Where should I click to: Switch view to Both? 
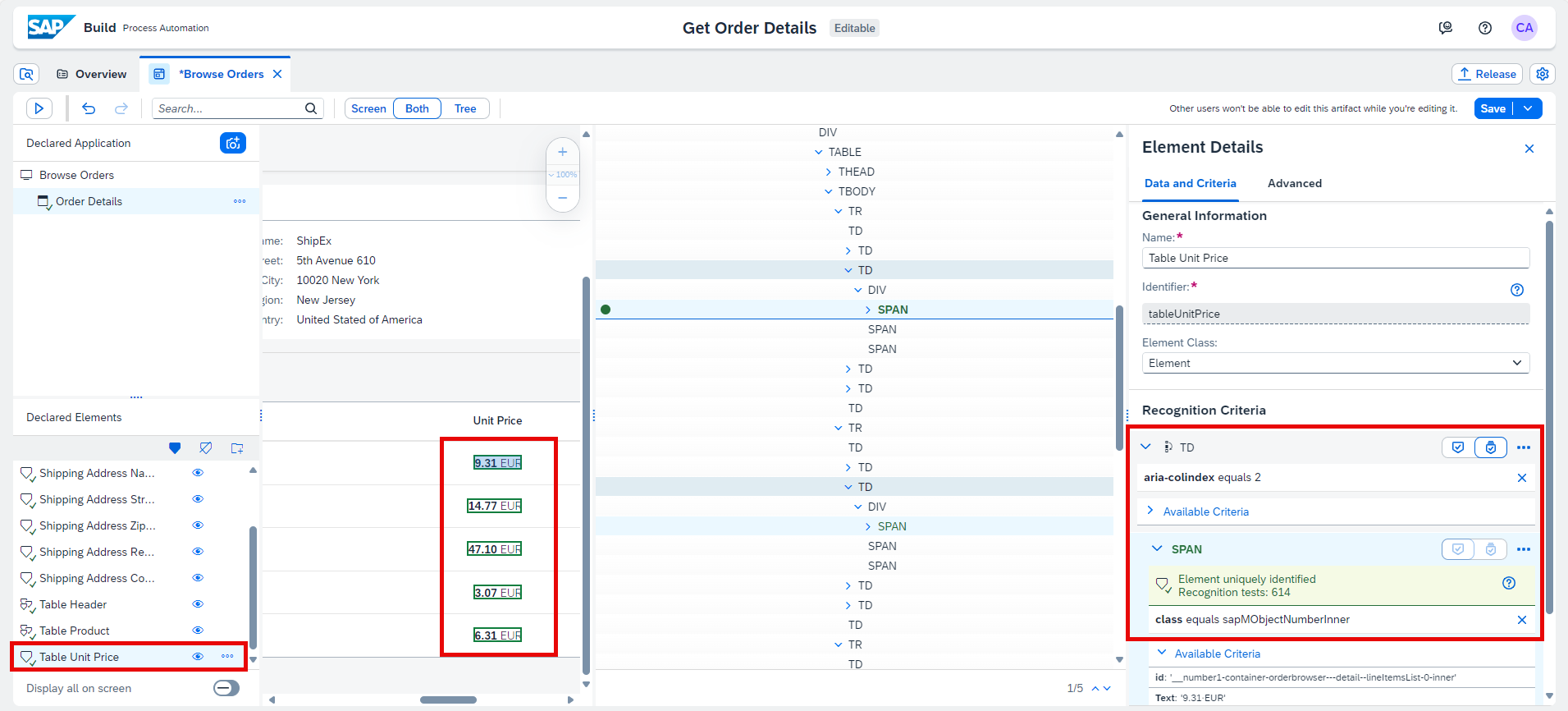coord(417,108)
